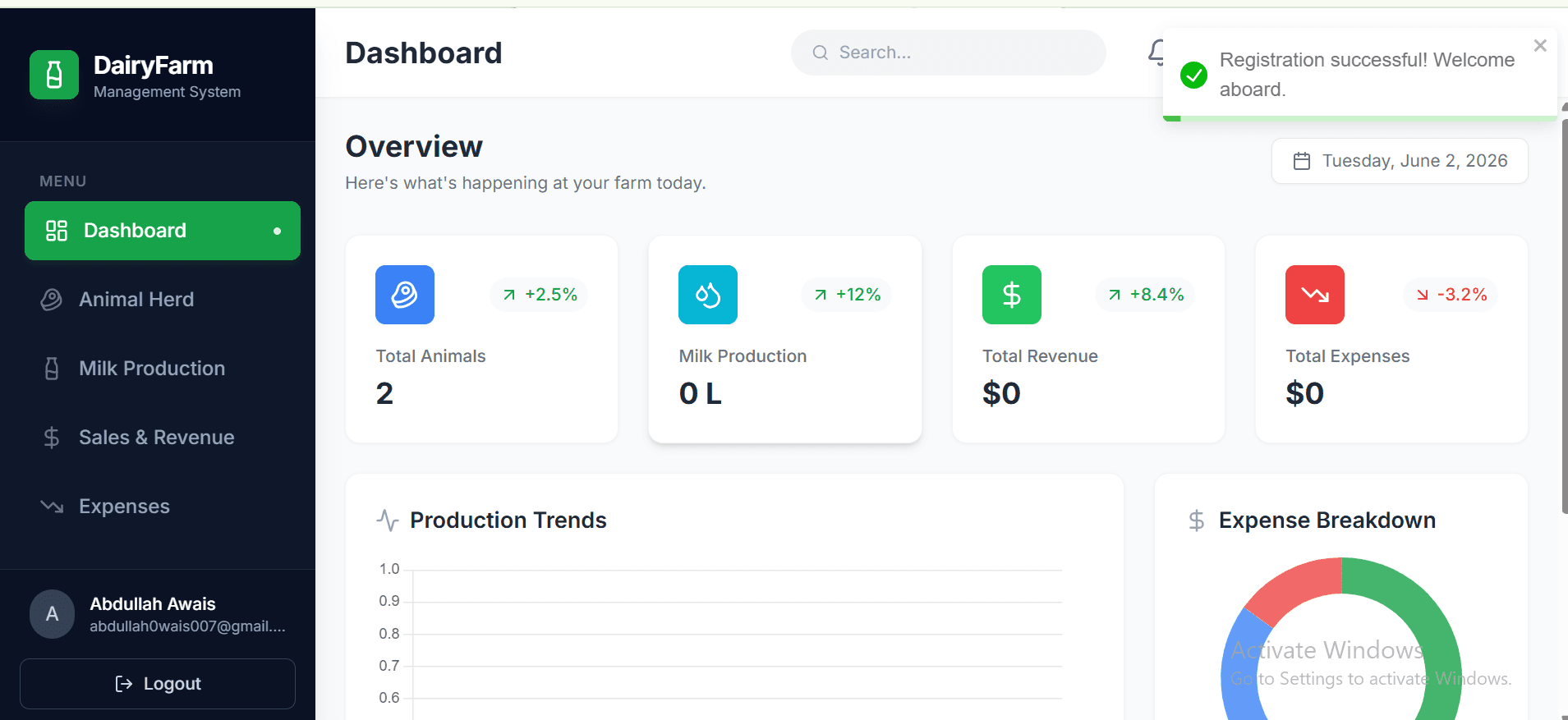The image size is (1568, 720).
Task: Click the DairyFarm milk bottle logo icon
Action: click(54, 75)
